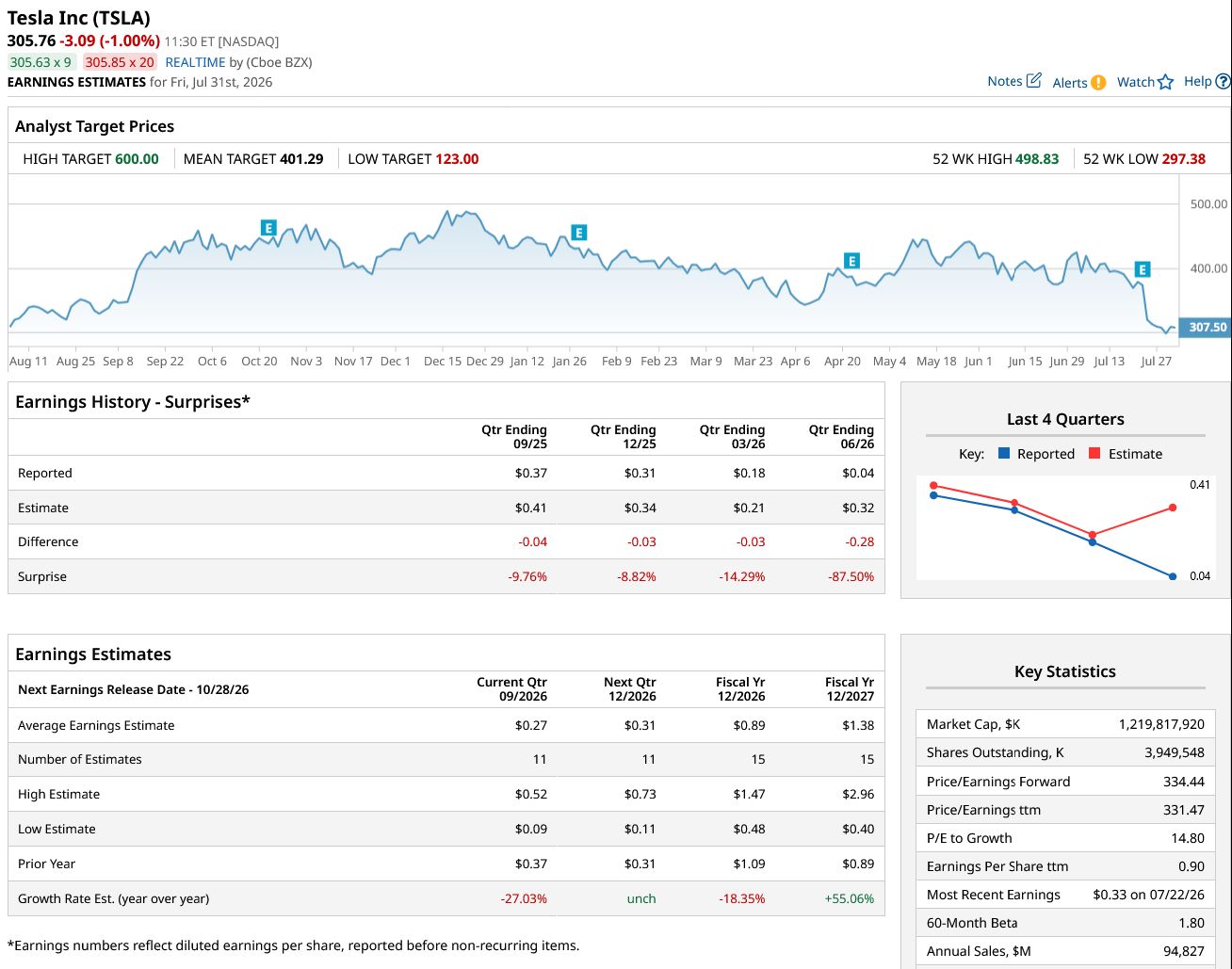The width and height of the screenshot is (1232, 969).
Task: Click the red ask quote 305.85 x 20
Action: pyautogui.click(x=120, y=62)
